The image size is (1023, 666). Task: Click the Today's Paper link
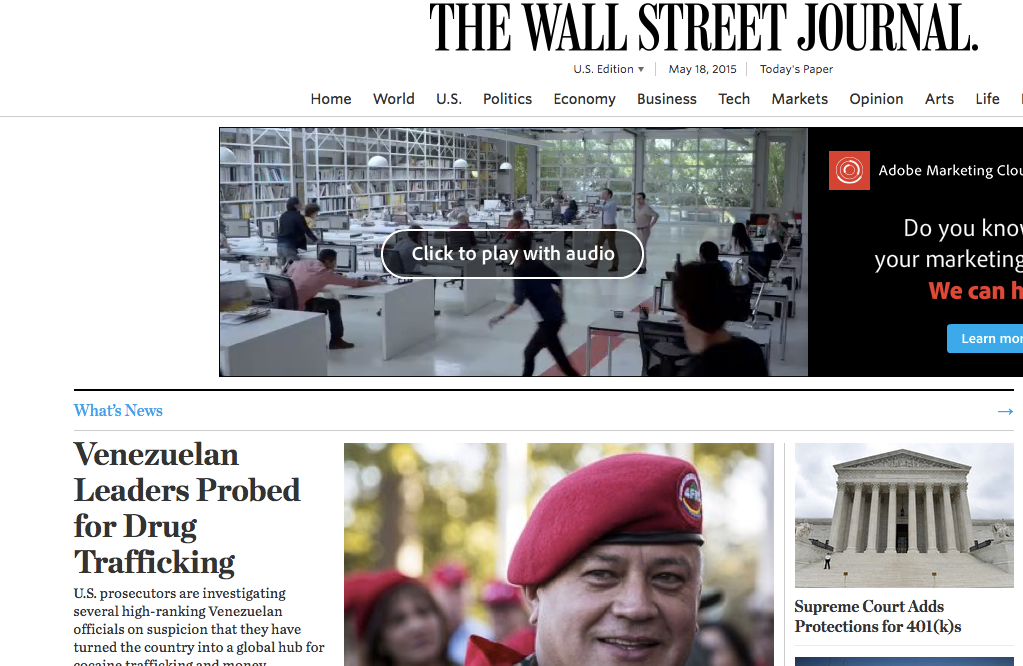796,69
